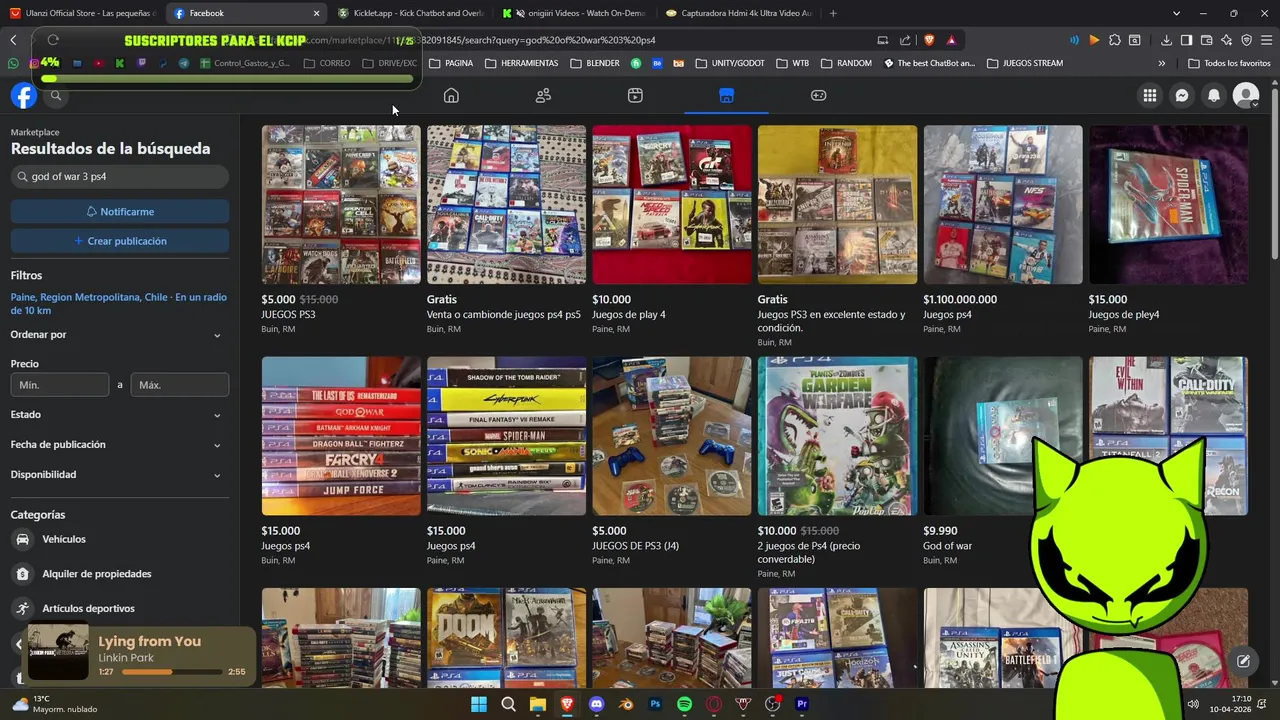1280x720 pixels.
Task: Open Photoshop from the taskbar
Action: pyautogui.click(x=655, y=704)
